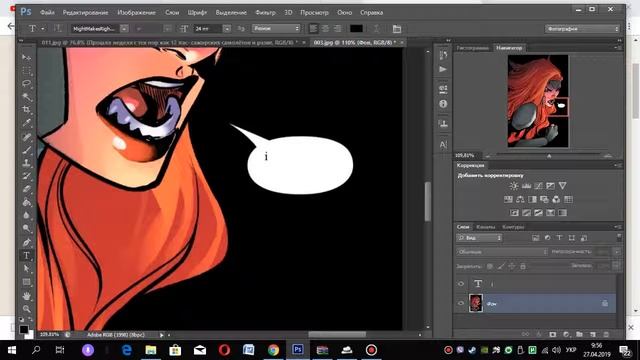This screenshot has width=640, height=360.
Task: Add an Exposure adjustment
Action: tap(550, 186)
